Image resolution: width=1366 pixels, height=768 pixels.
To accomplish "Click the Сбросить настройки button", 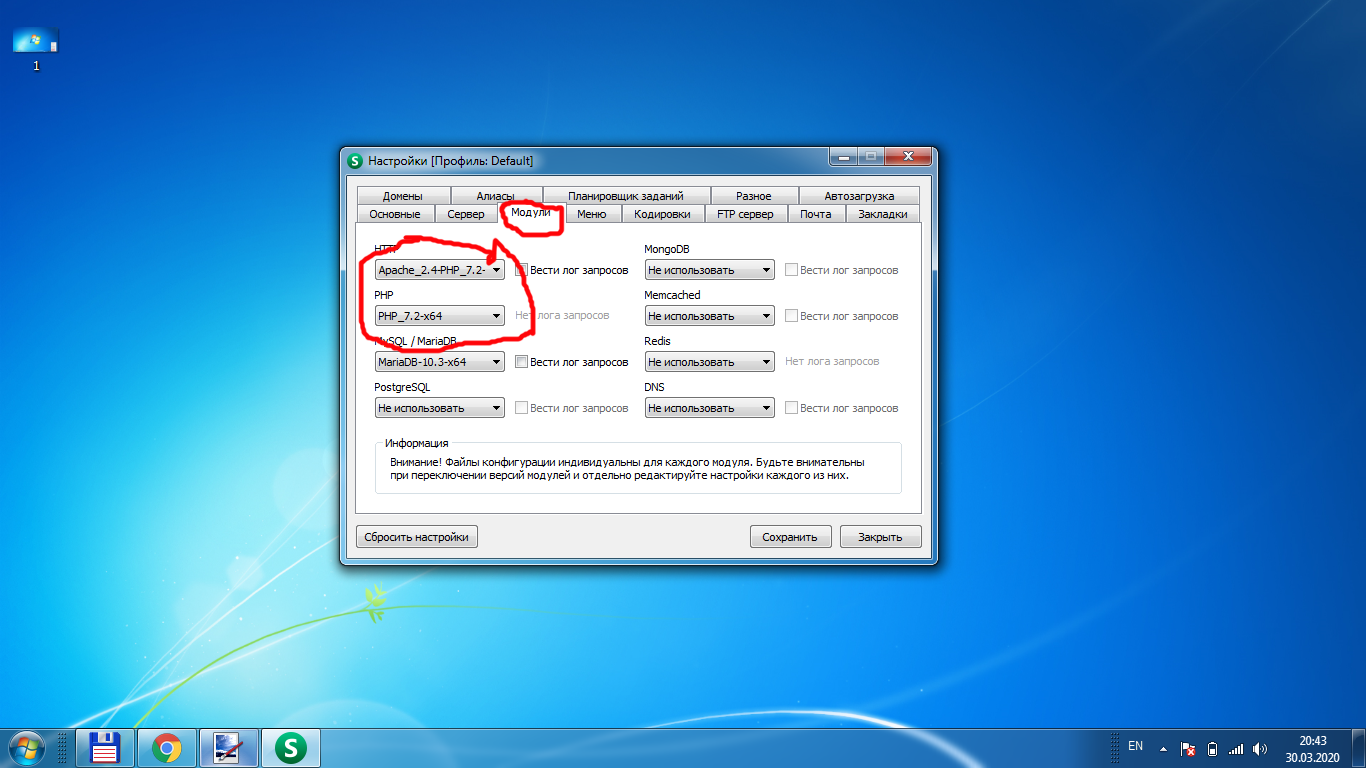I will pos(416,537).
